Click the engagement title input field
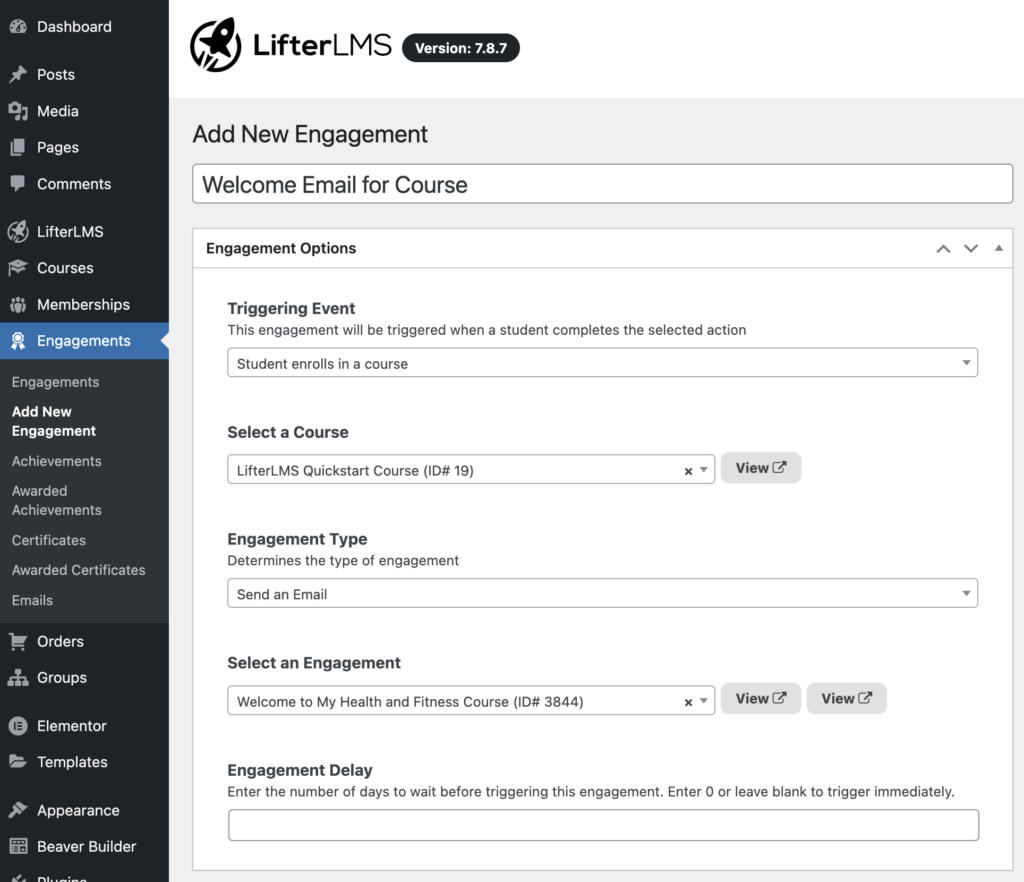 point(602,184)
